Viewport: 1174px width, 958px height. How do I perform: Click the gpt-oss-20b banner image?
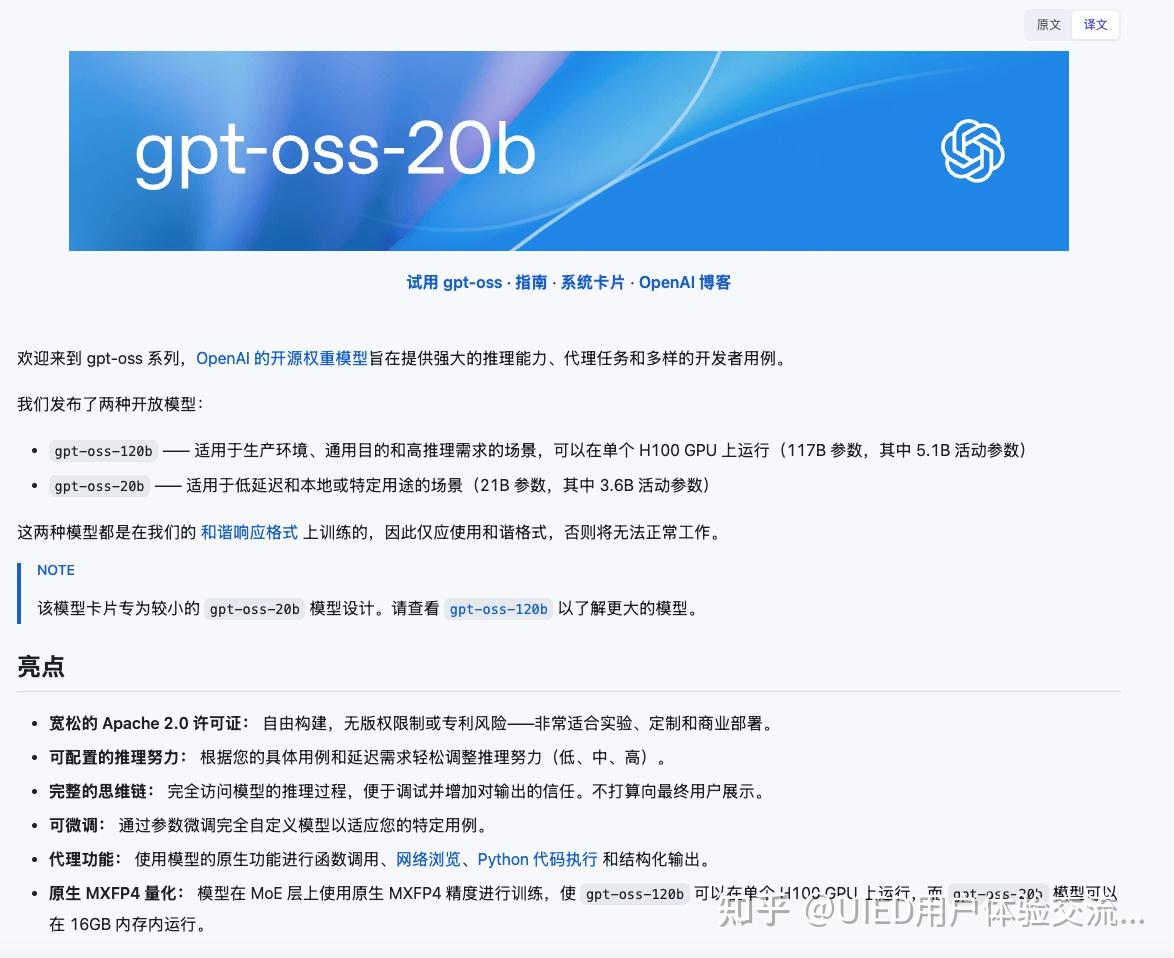coord(569,151)
